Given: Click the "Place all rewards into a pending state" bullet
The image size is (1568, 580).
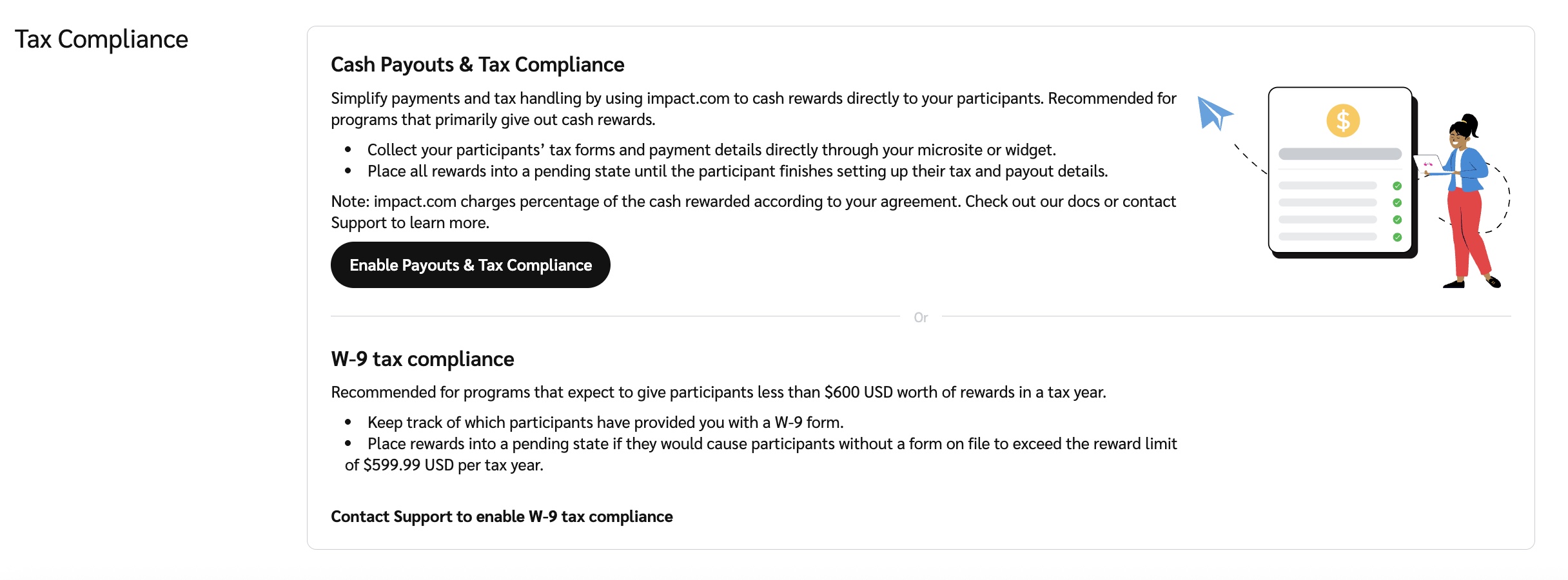Looking at the screenshot, I should 737,171.
